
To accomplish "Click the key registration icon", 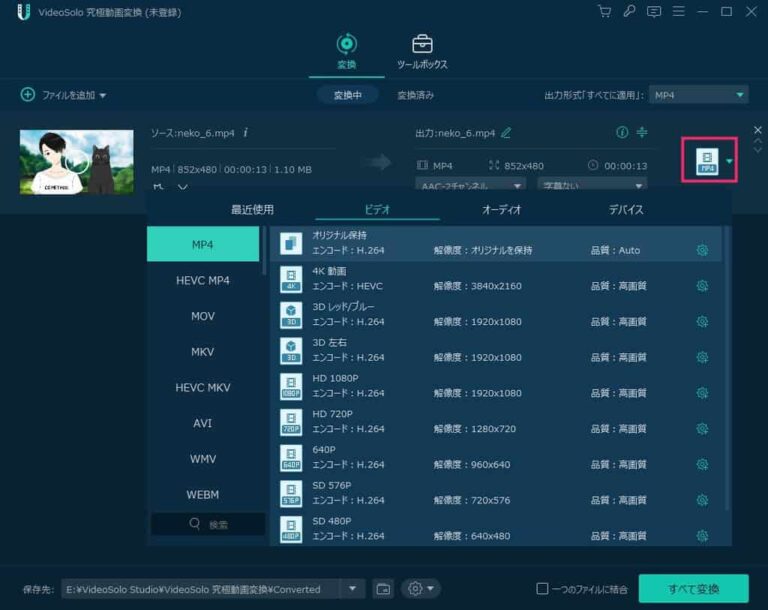I will [629, 12].
